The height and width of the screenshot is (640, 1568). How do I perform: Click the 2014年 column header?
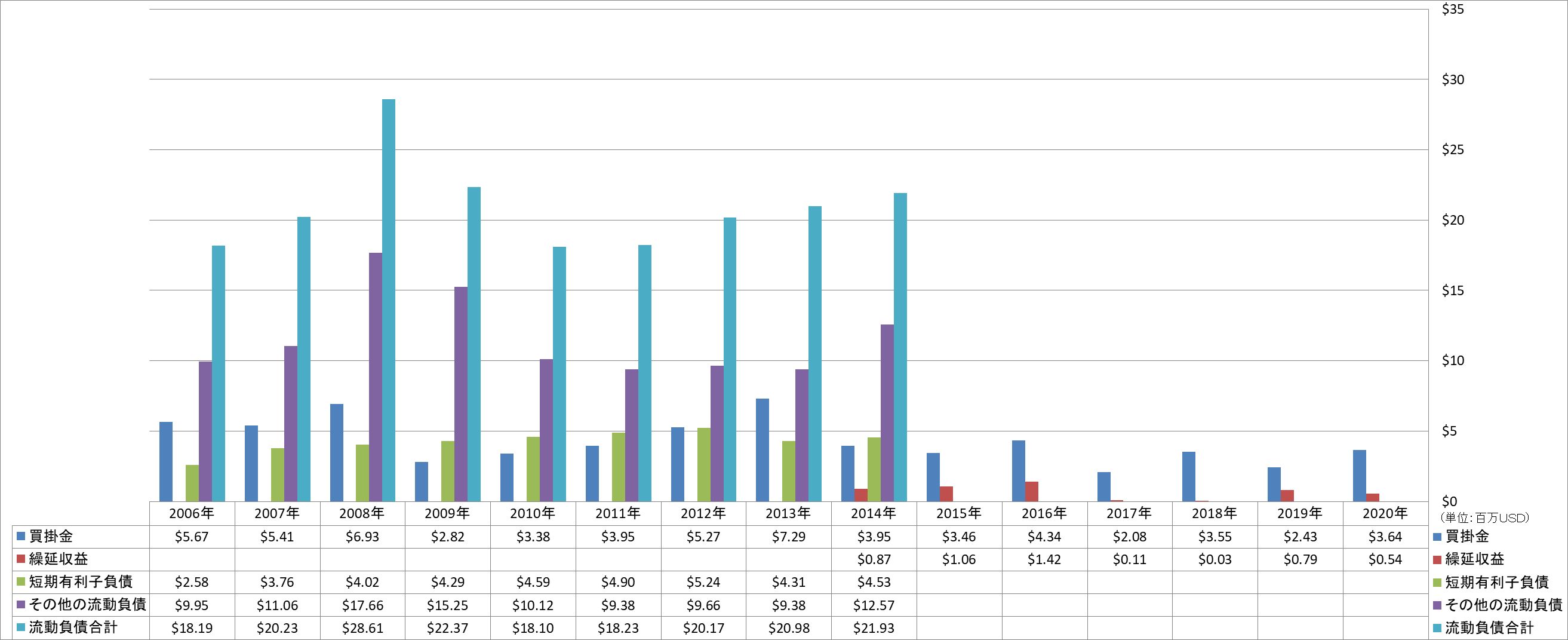[874, 513]
